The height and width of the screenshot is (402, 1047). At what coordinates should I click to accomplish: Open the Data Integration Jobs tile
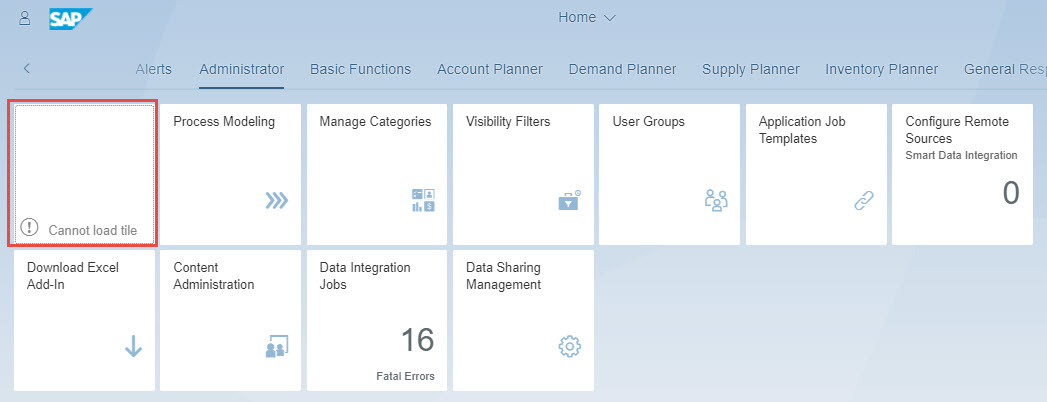click(x=377, y=321)
